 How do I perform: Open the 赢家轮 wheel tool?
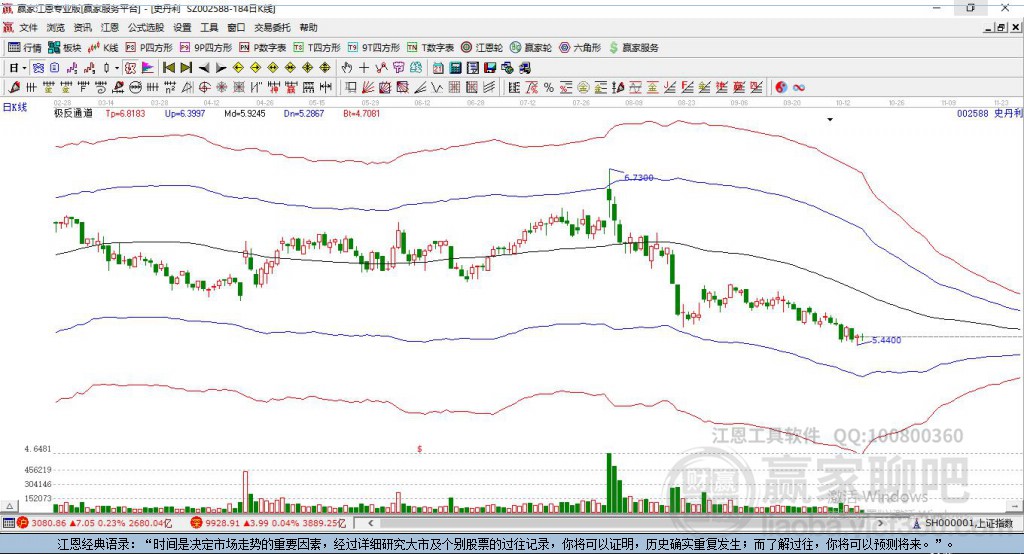click(531, 48)
